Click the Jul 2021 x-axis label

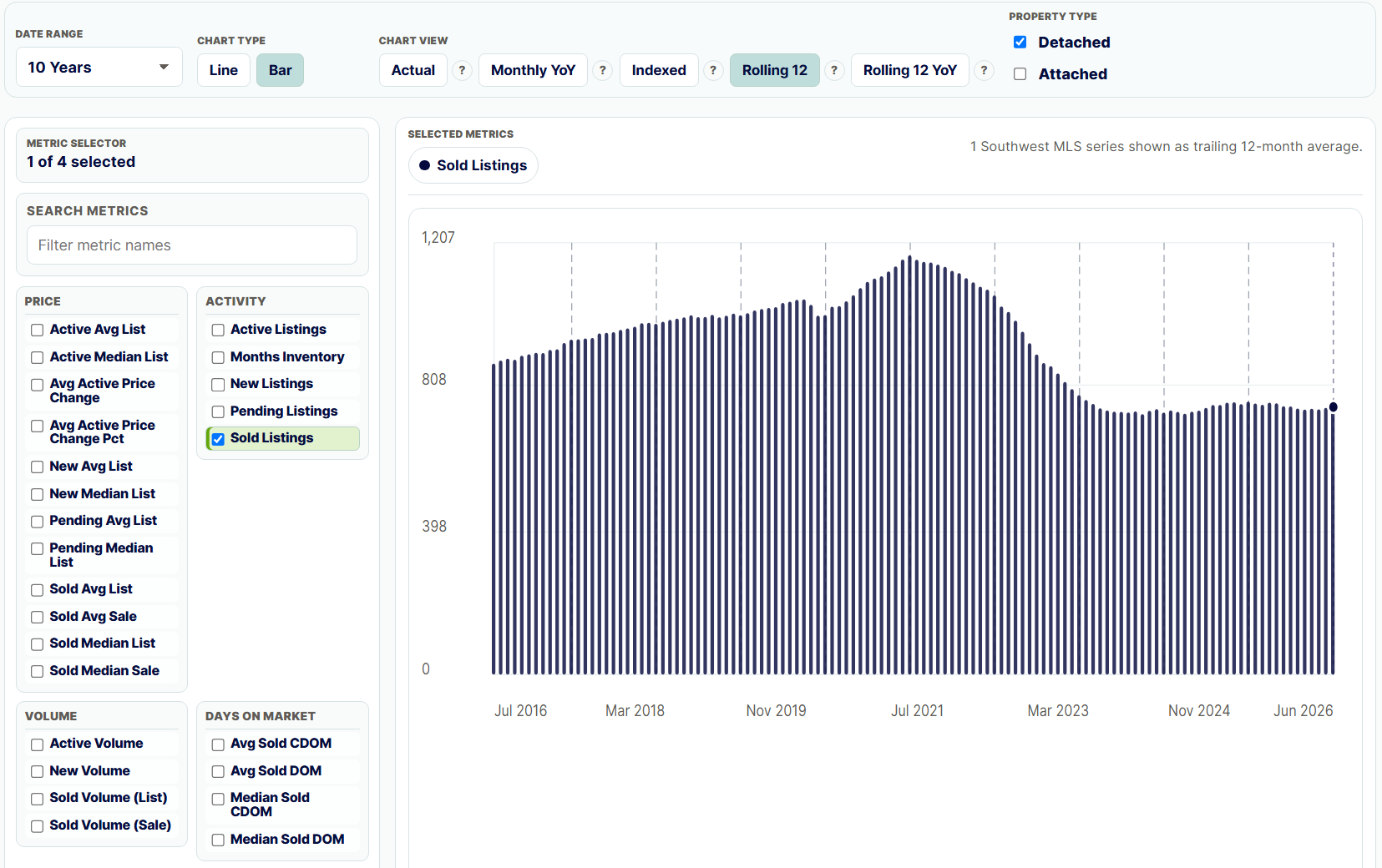click(917, 711)
